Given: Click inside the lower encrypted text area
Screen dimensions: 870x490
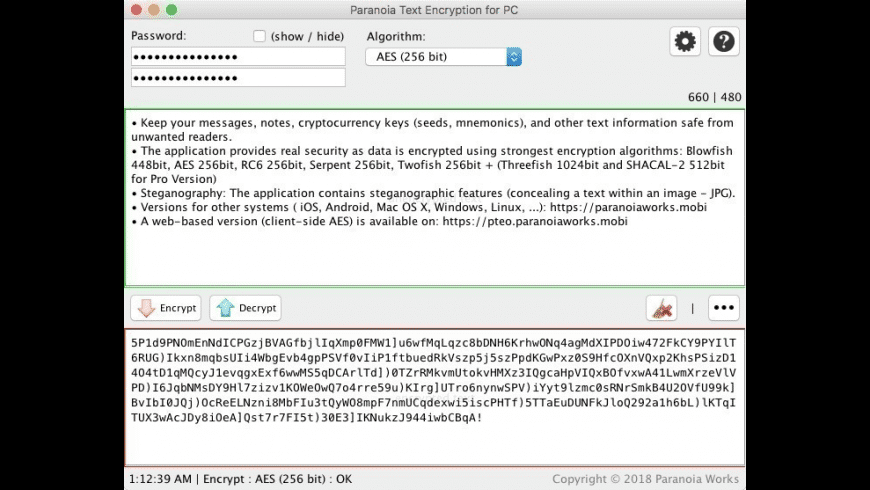Looking at the screenshot, I should pyautogui.click(x=434, y=440).
